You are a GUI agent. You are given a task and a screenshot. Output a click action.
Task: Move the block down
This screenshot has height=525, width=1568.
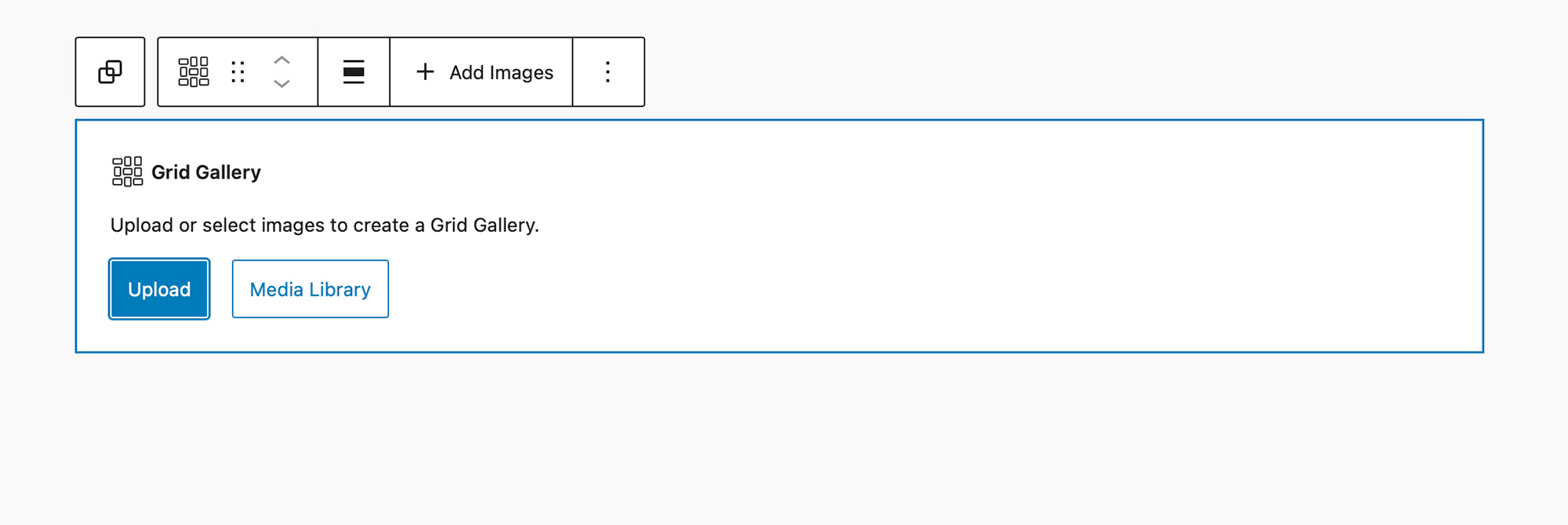pyautogui.click(x=282, y=84)
